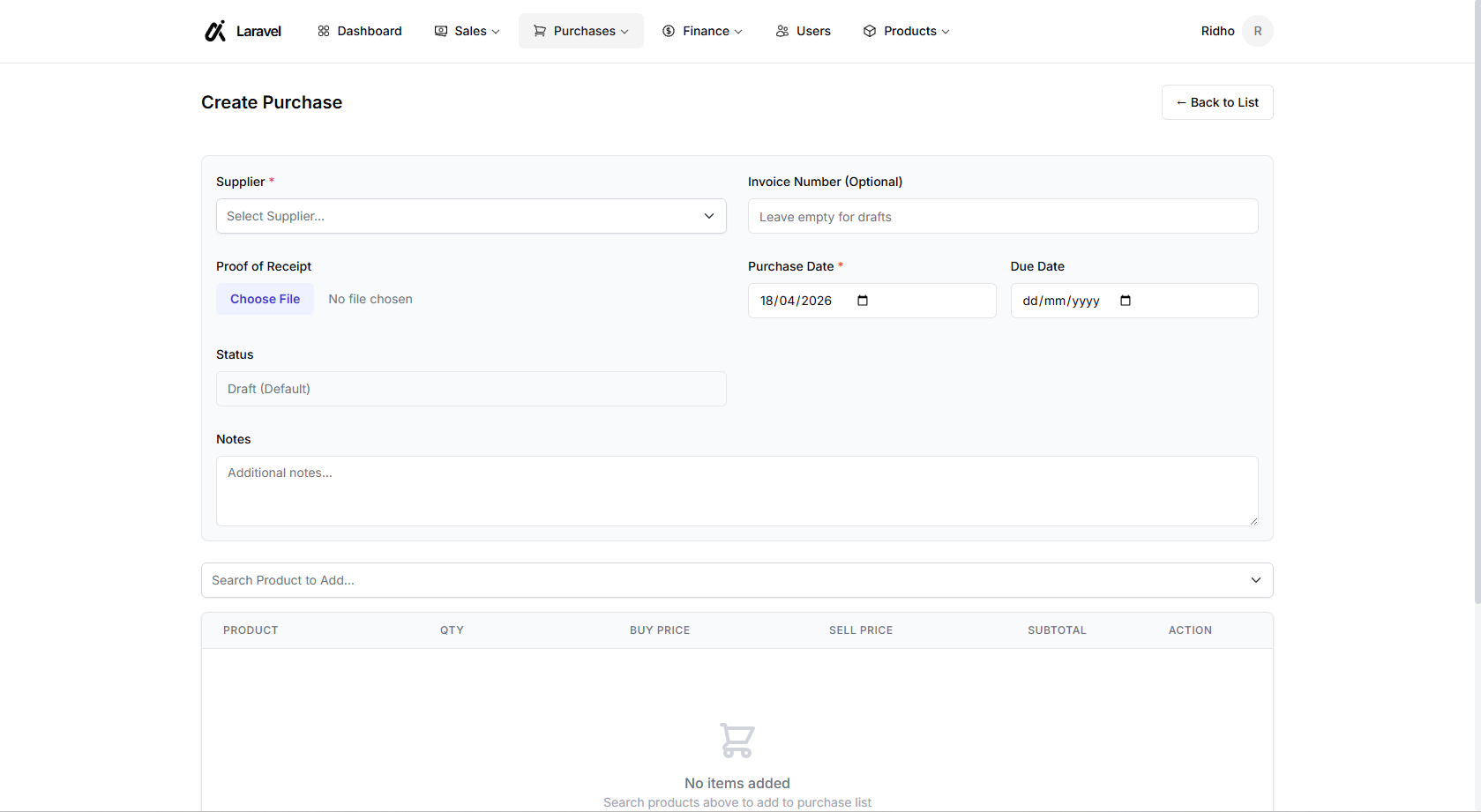The height and width of the screenshot is (812, 1481).
Task: Open the Dashboard menu item
Action: [360, 31]
